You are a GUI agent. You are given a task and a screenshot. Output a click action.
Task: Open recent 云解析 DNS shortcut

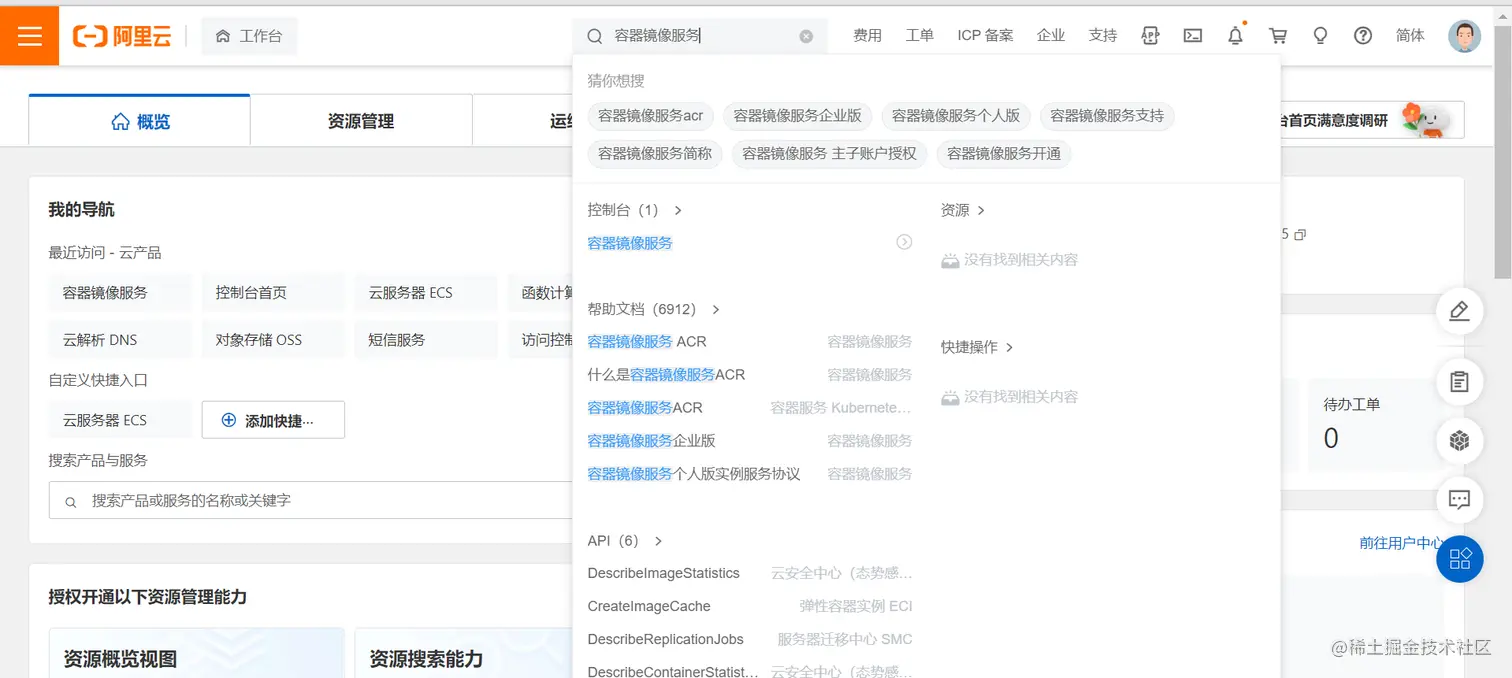tap(120, 340)
